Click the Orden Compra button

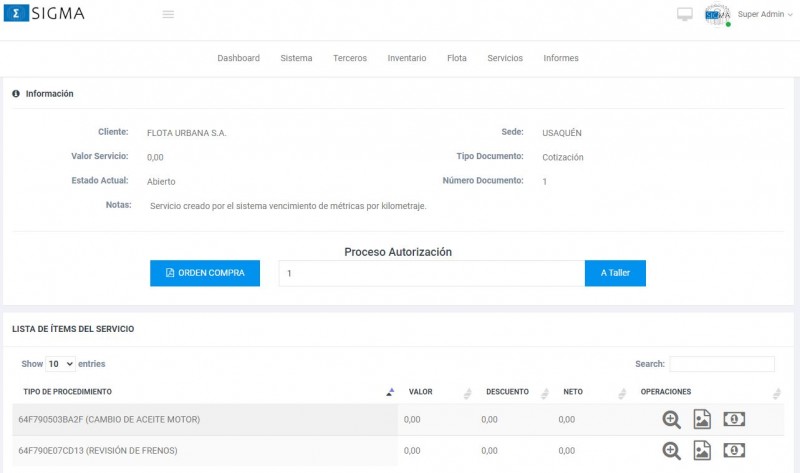pyautogui.click(x=205, y=273)
